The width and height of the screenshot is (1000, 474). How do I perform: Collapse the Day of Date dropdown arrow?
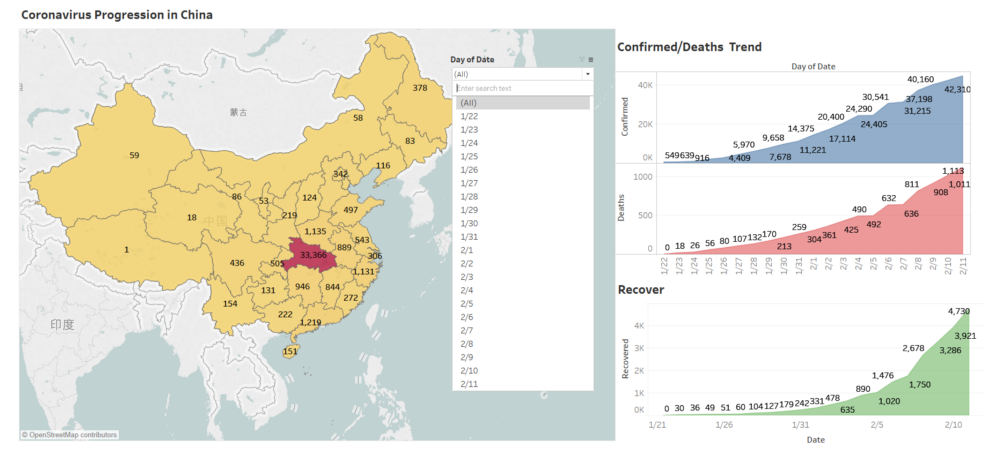tap(587, 75)
